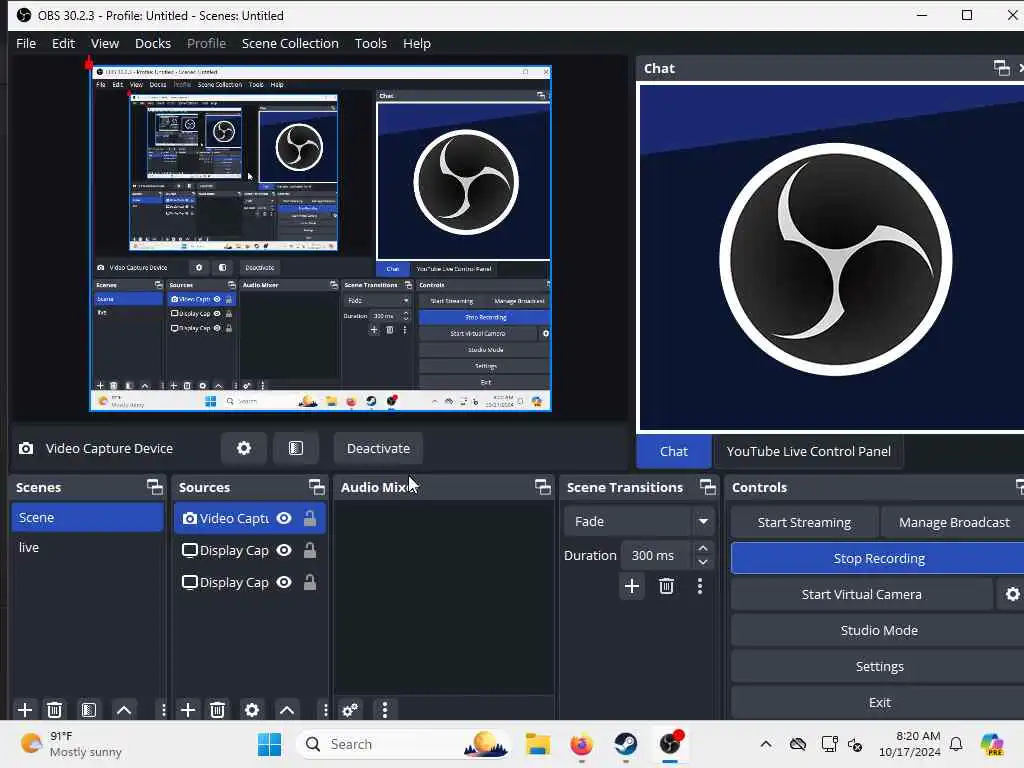Open Sources toolbar overflow three-dot menu
This screenshot has width=1024, height=768.
click(x=325, y=709)
